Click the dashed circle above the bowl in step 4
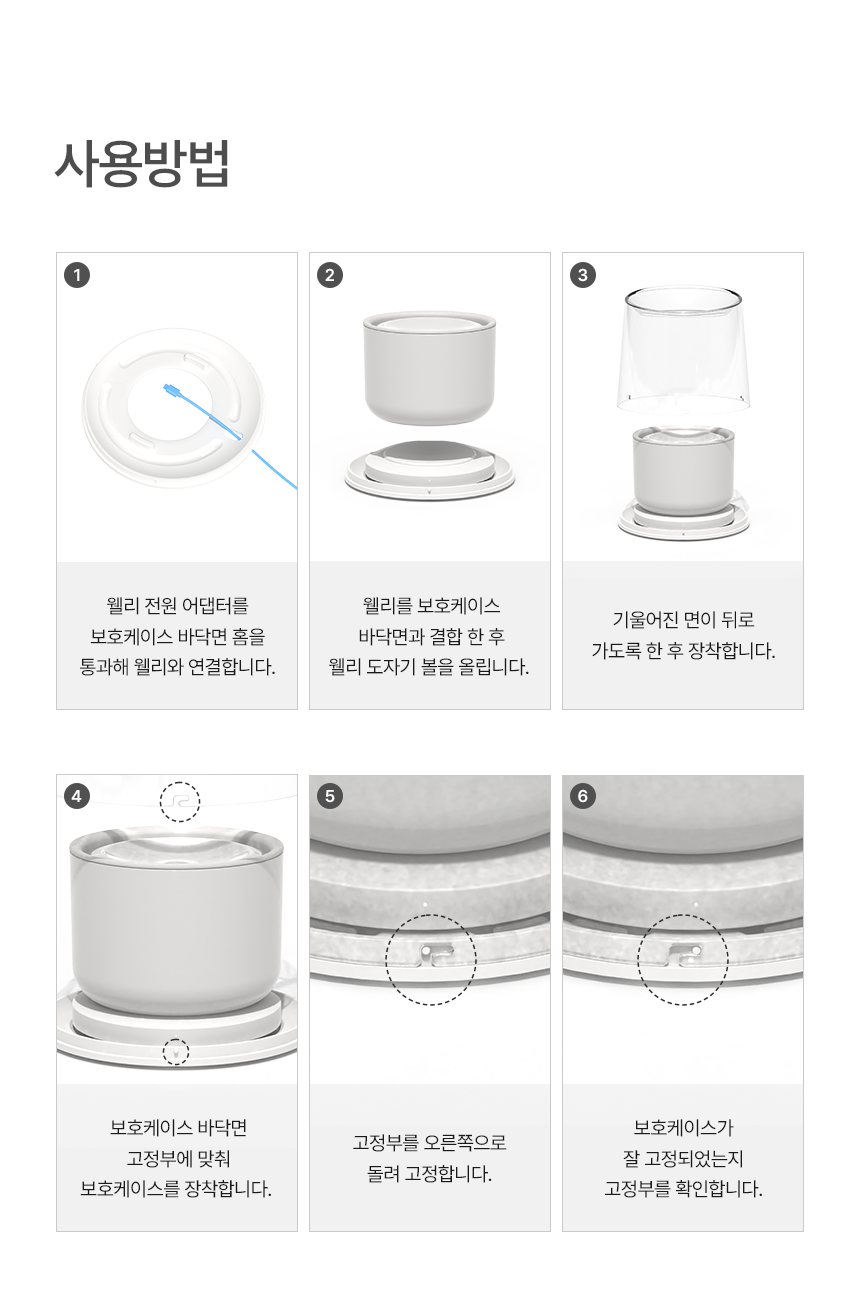This screenshot has width=860, height=1311. [x=180, y=802]
